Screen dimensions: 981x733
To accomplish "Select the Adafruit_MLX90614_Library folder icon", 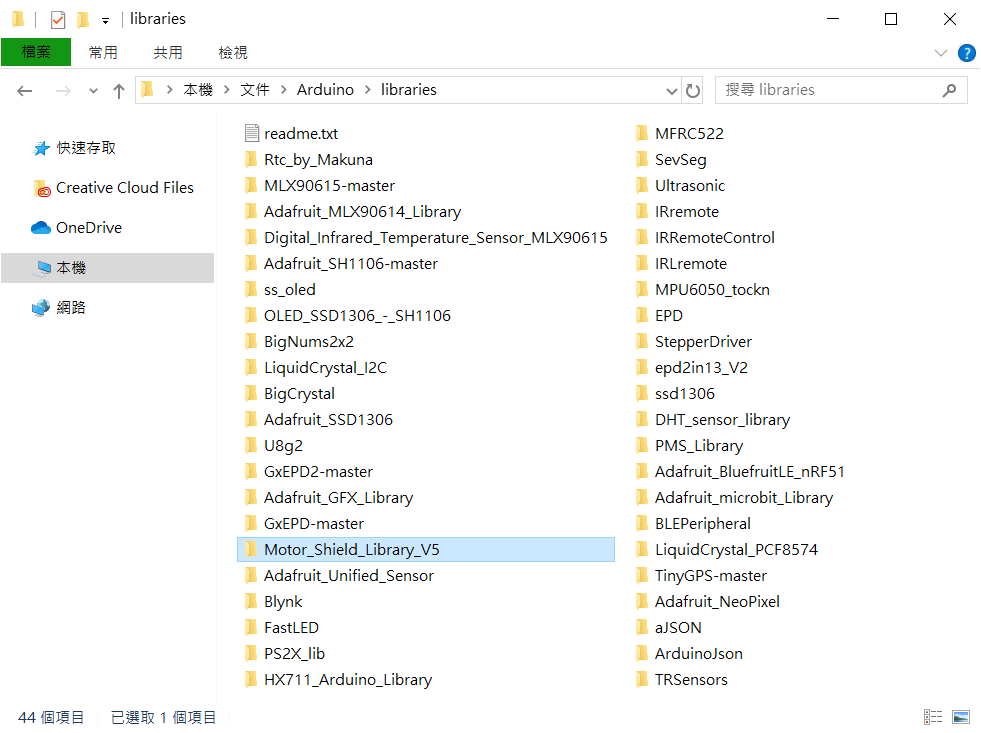I will pyautogui.click(x=251, y=211).
